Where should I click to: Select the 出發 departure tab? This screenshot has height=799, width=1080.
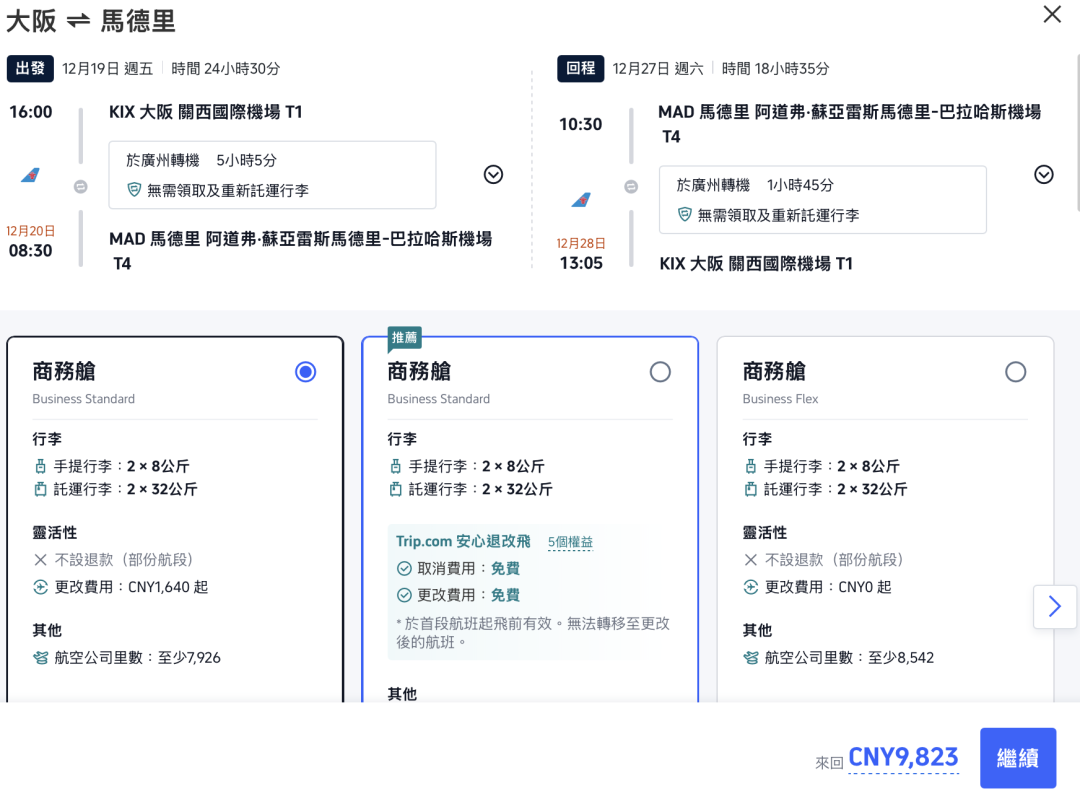point(30,69)
